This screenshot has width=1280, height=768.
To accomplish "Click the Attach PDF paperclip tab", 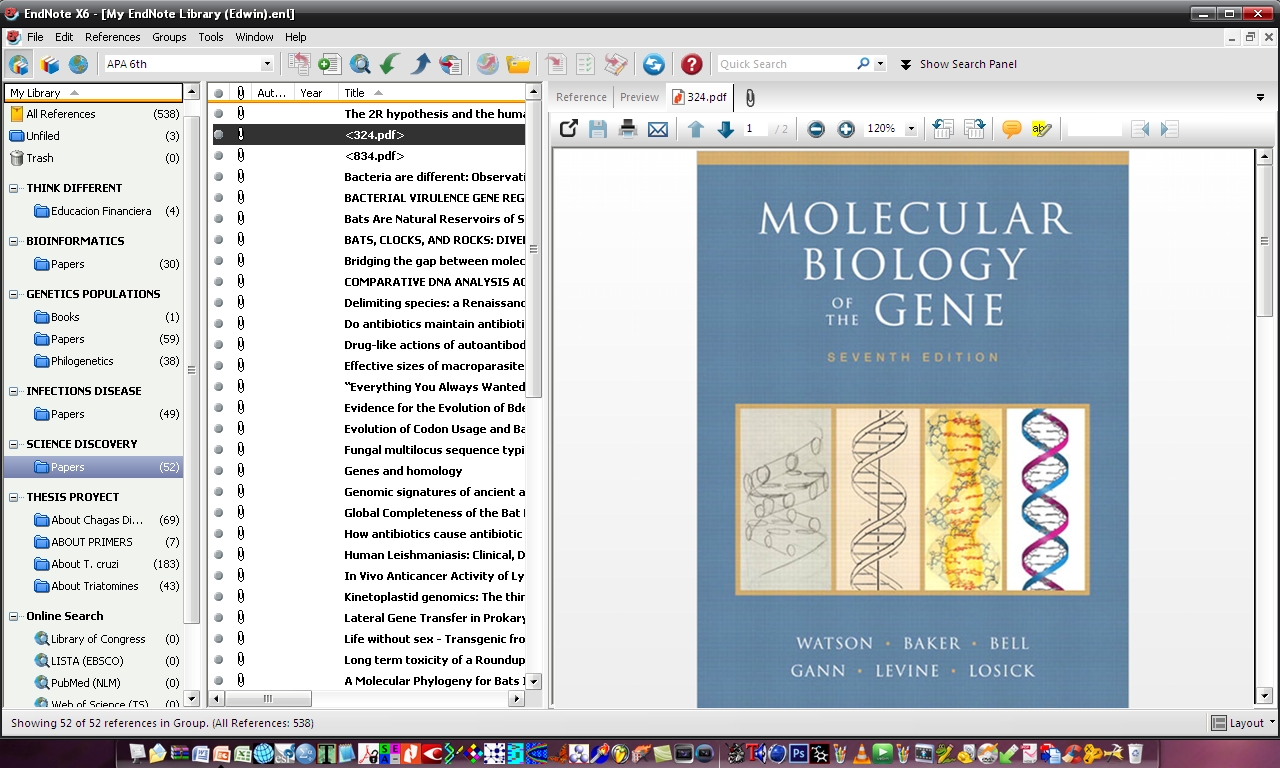I will 749,97.
